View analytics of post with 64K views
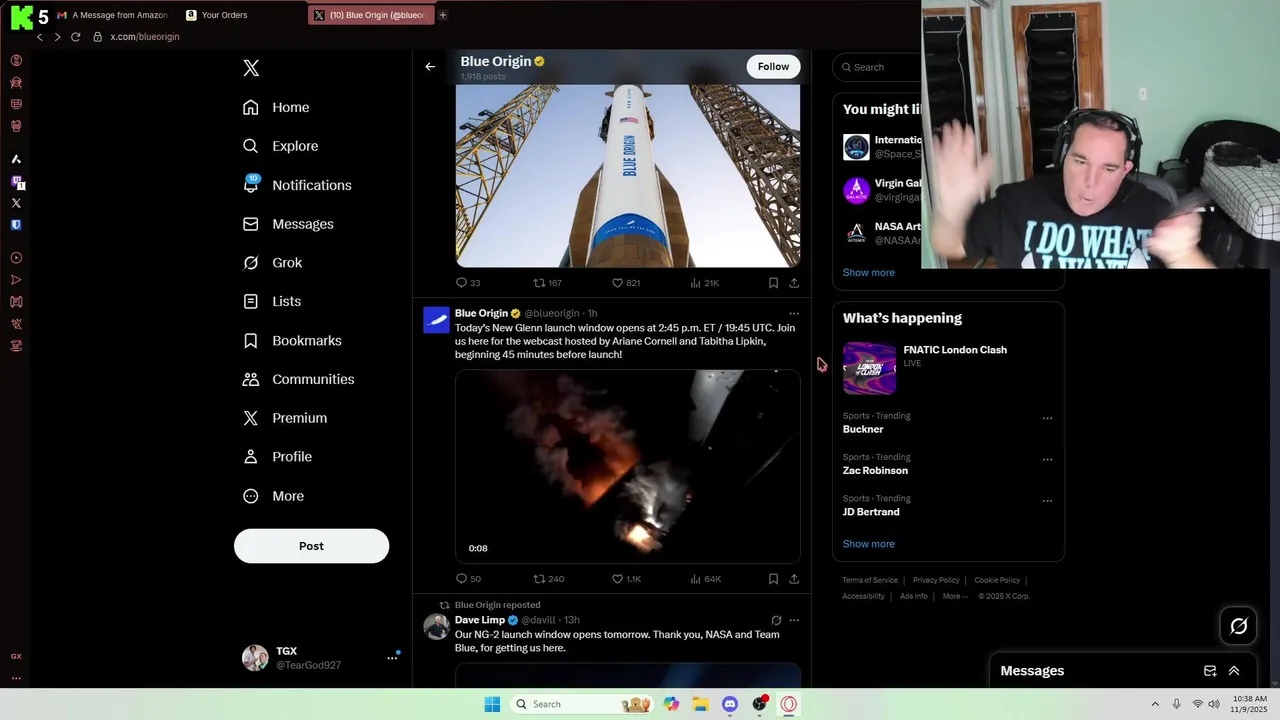1280x720 pixels. click(705, 579)
